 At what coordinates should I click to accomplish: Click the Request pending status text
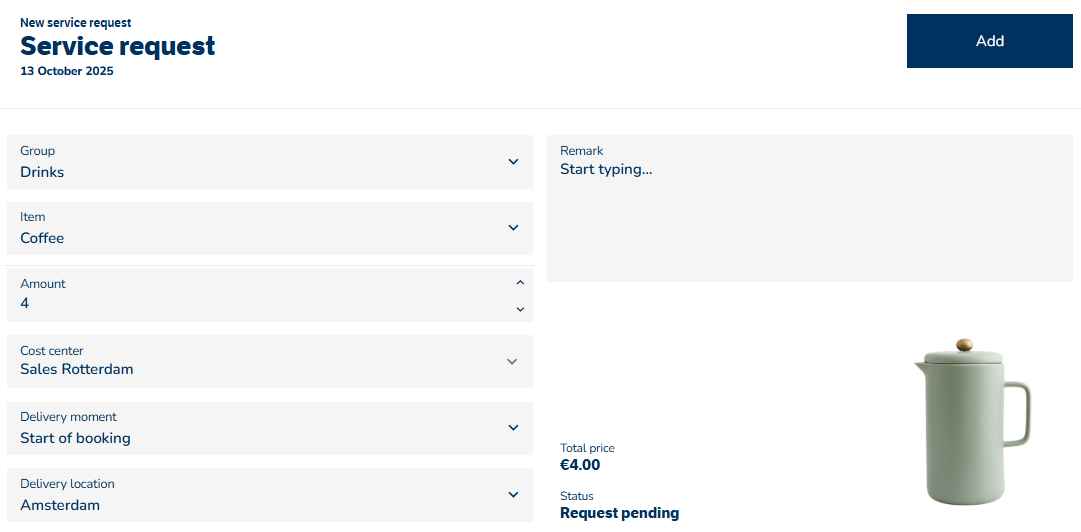click(x=619, y=513)
